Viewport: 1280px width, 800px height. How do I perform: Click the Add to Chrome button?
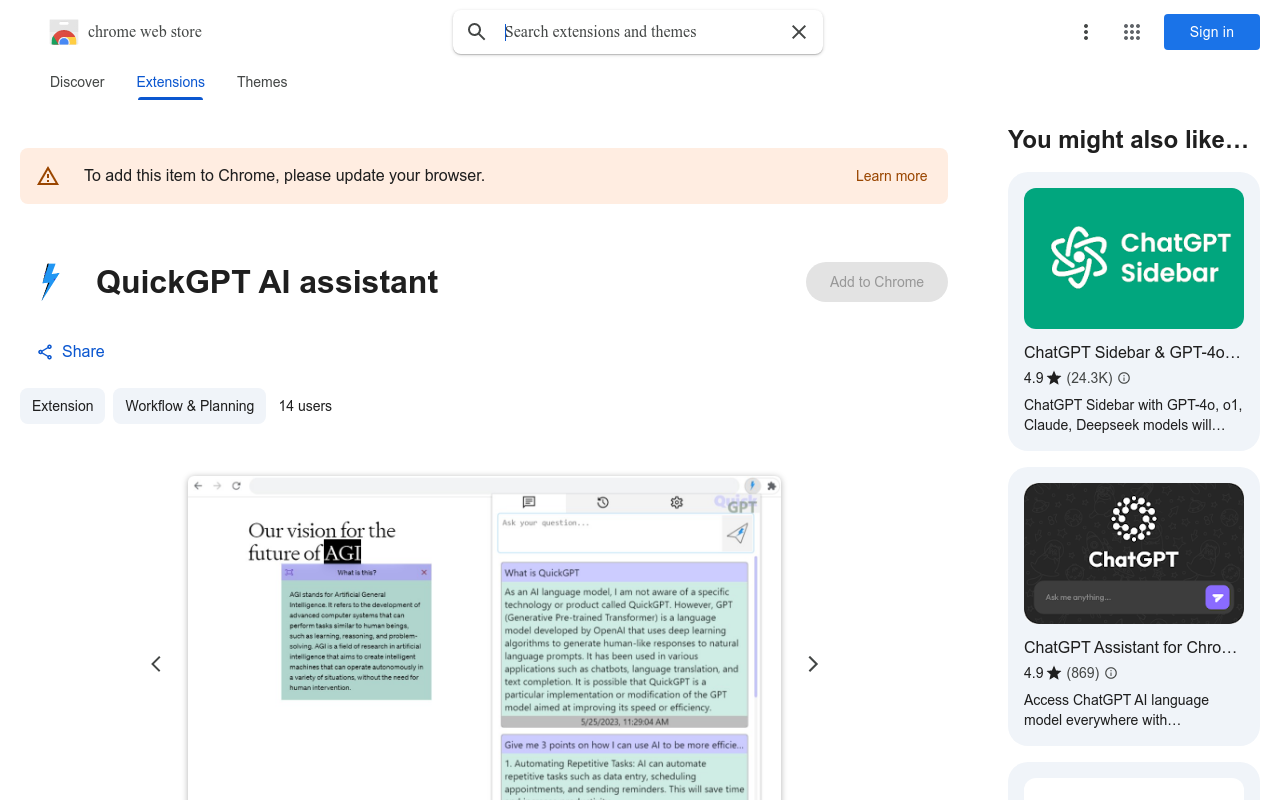pyautogui.click(x=877, y=282)
